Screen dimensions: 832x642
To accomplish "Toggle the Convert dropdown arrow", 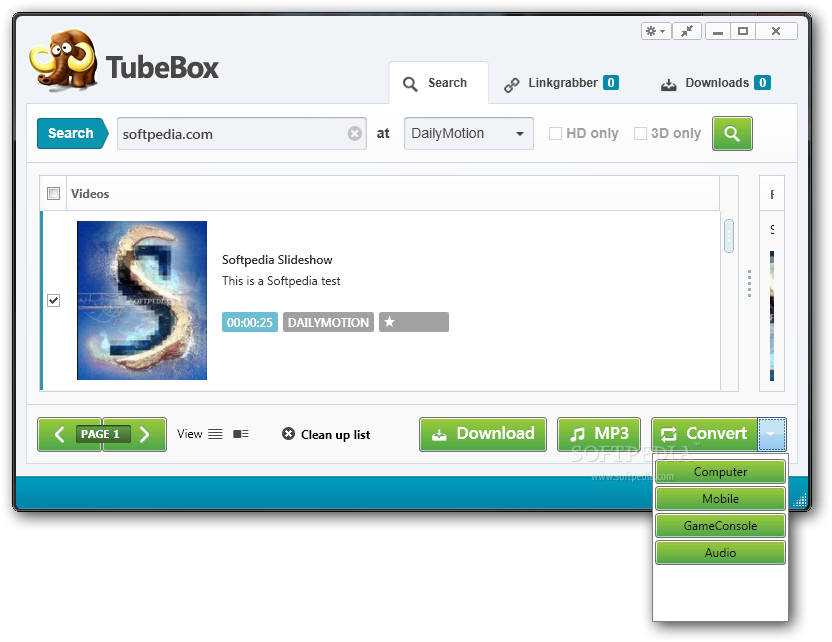I will [x=772, y=434].
